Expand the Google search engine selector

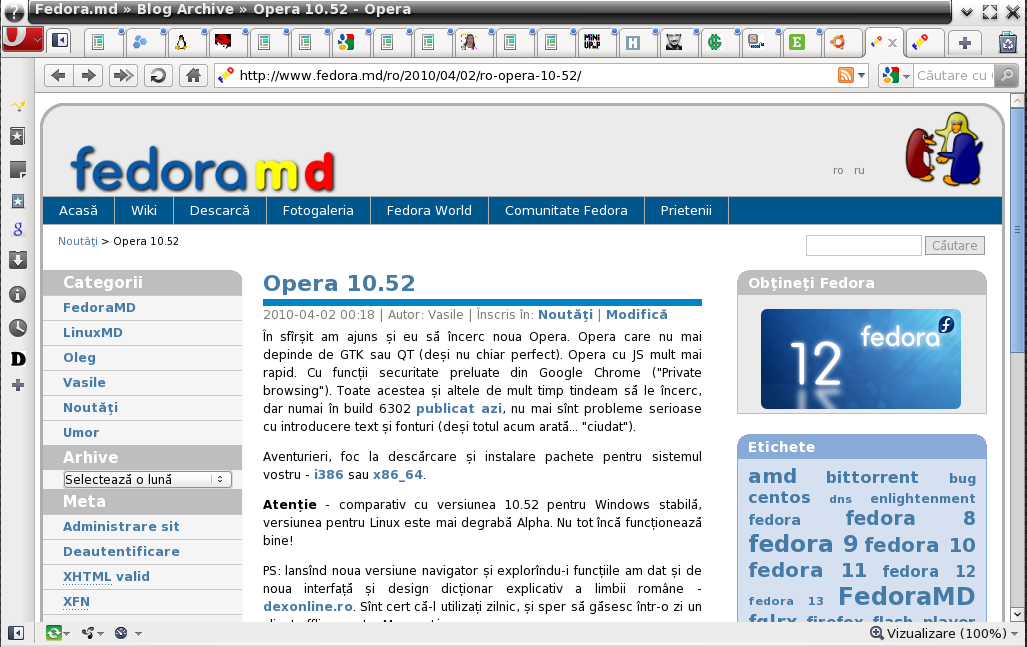coord(896,76)
